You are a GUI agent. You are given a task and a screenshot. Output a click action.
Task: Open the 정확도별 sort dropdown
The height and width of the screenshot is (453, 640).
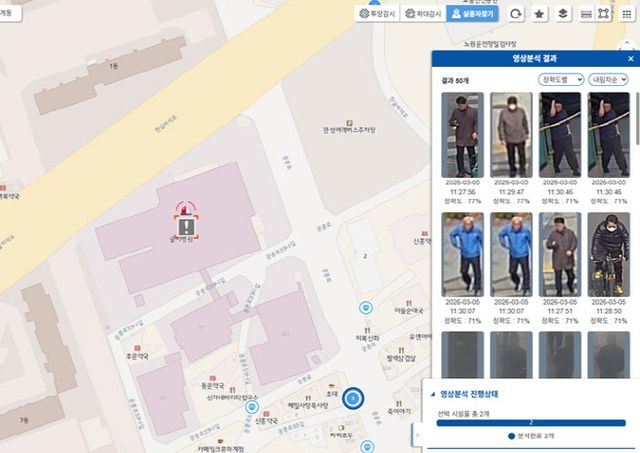coord(560,80)
